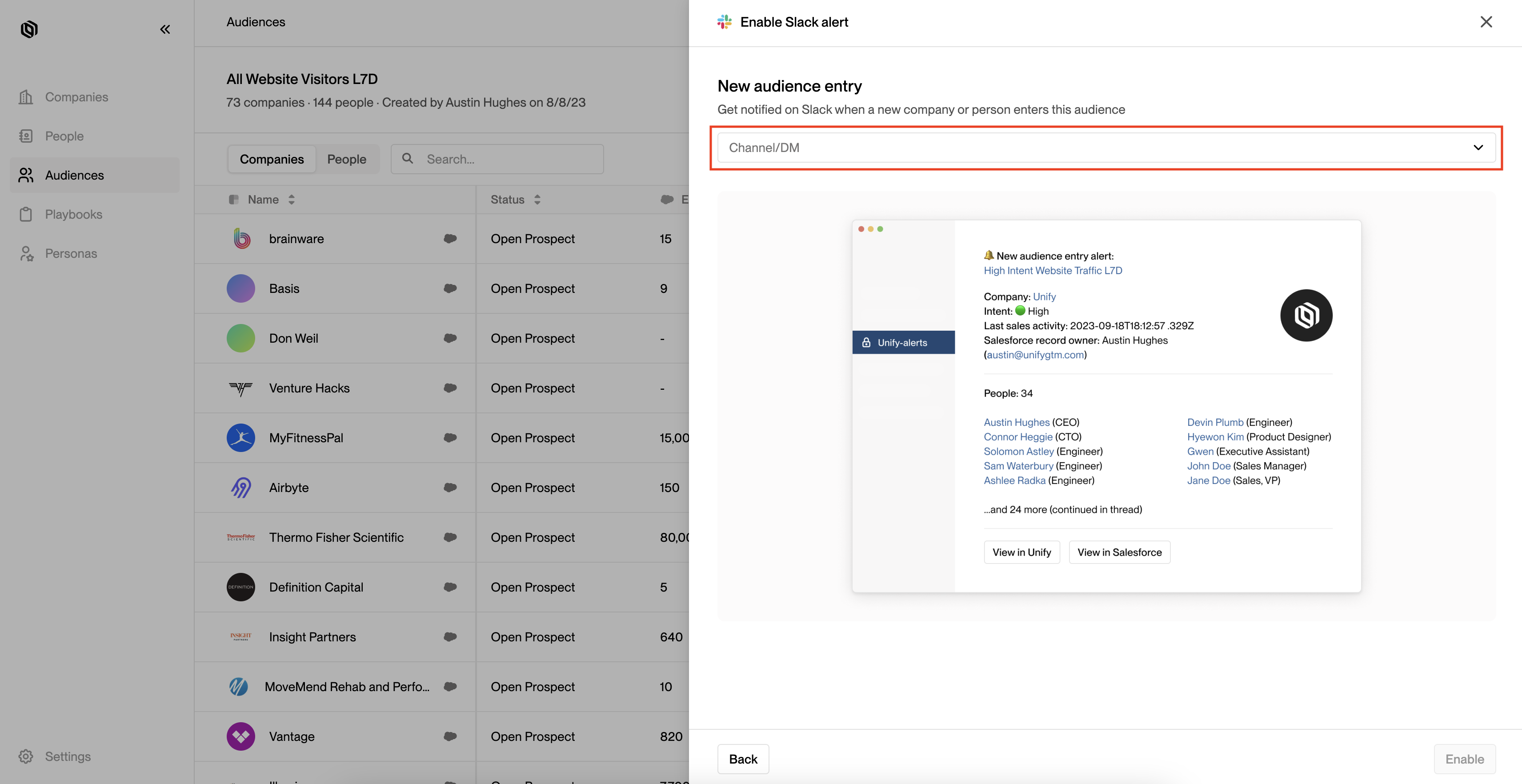This screenshot has width=1522, height=784.
Task: Open Personas in the sidebar
Action: click(71, 253)
